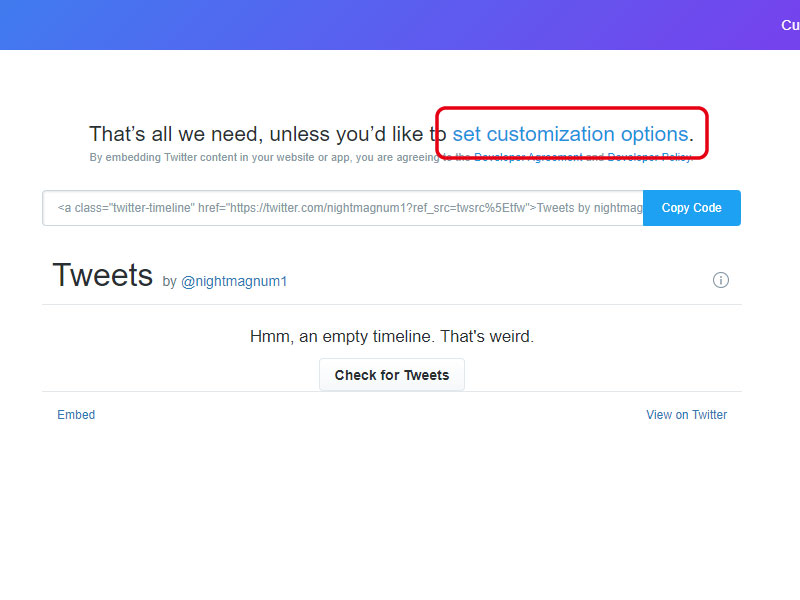Open the View on Twitter link
The image size is (800, 600).
[686, 415]
